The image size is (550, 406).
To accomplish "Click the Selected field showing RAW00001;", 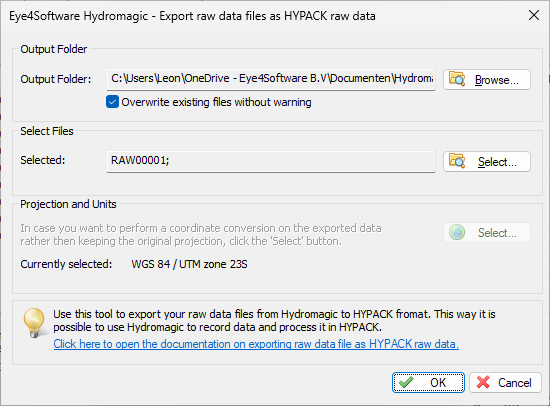I will tap(271, 161).
